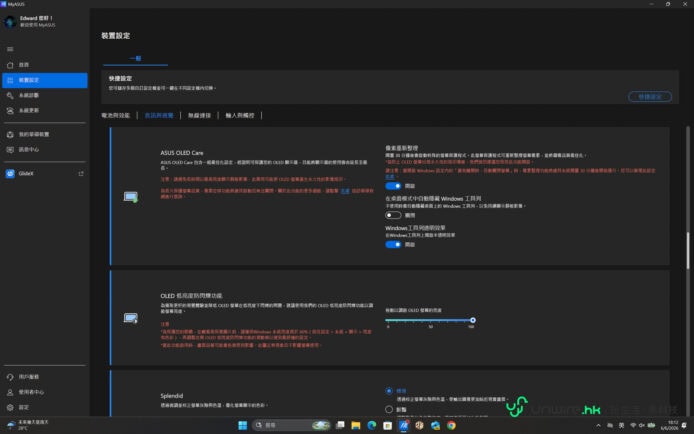Open the hamburger menu in the sidebar
The image size is (694, 434).
pos(10,49)
